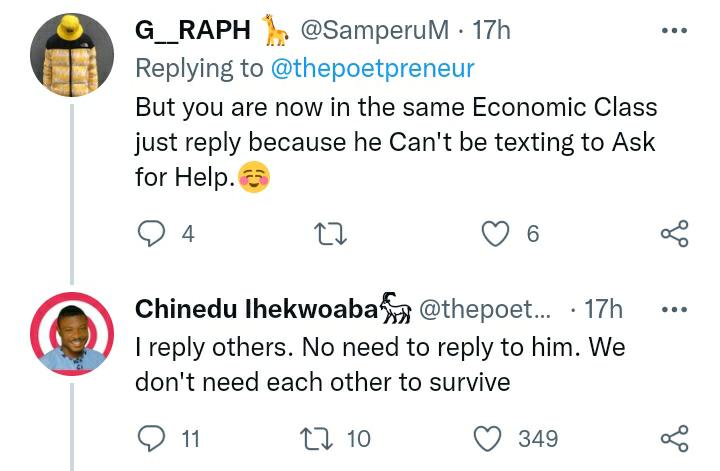Viewport: 720px width, 471px height.
Task: Open the truncated @thepoet... handle
Action: pyautogui.click(x=485, y=309)
